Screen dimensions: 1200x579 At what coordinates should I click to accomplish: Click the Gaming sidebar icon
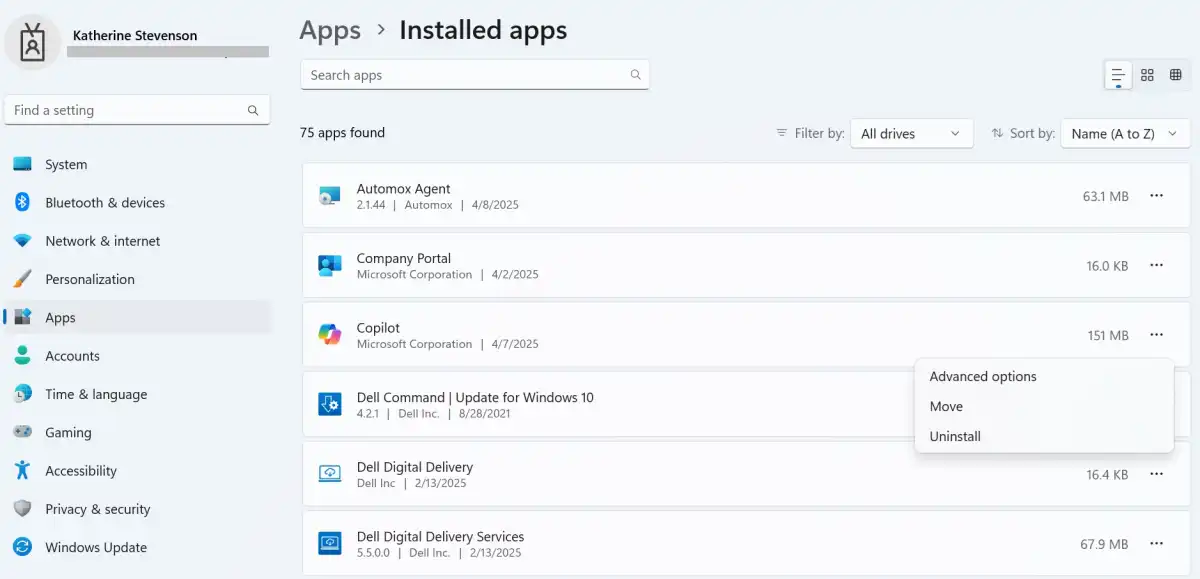click(x=24, y=432)
